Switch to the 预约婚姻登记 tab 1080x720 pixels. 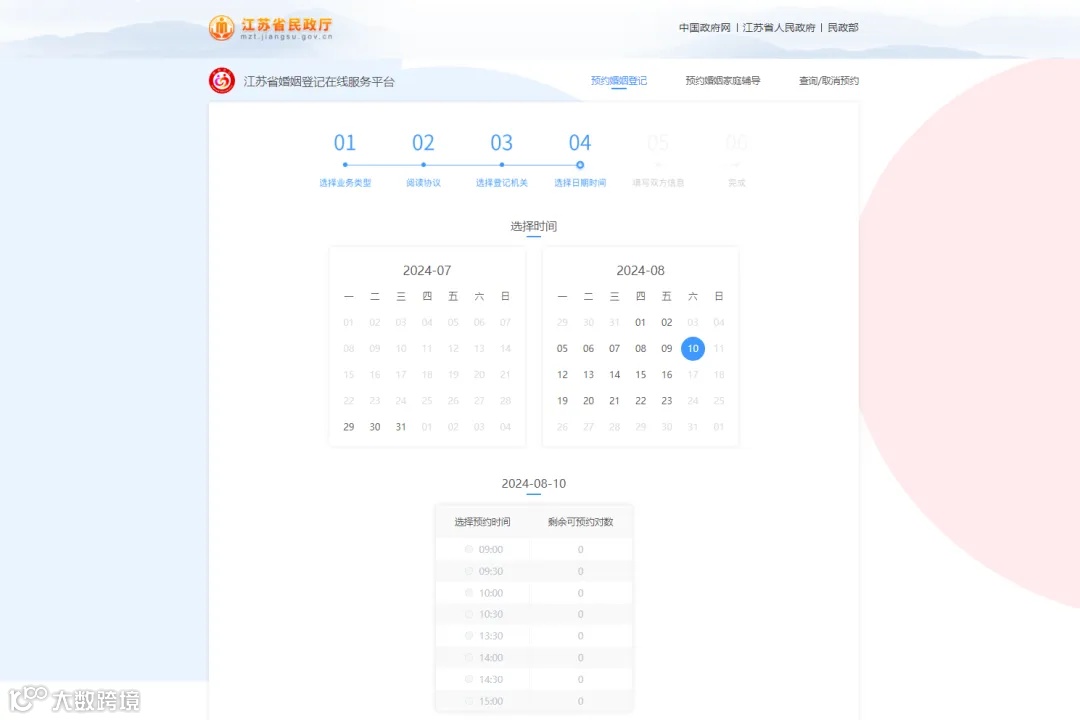[619, 81]
